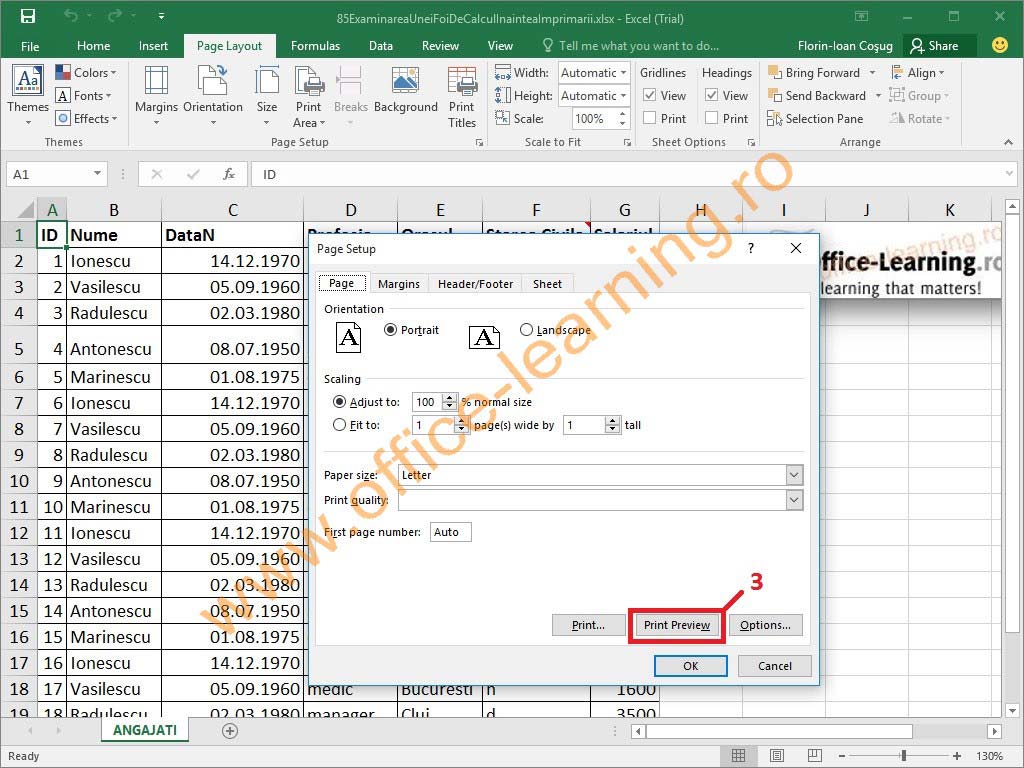Select the Landscape orientation radio button

526,330
